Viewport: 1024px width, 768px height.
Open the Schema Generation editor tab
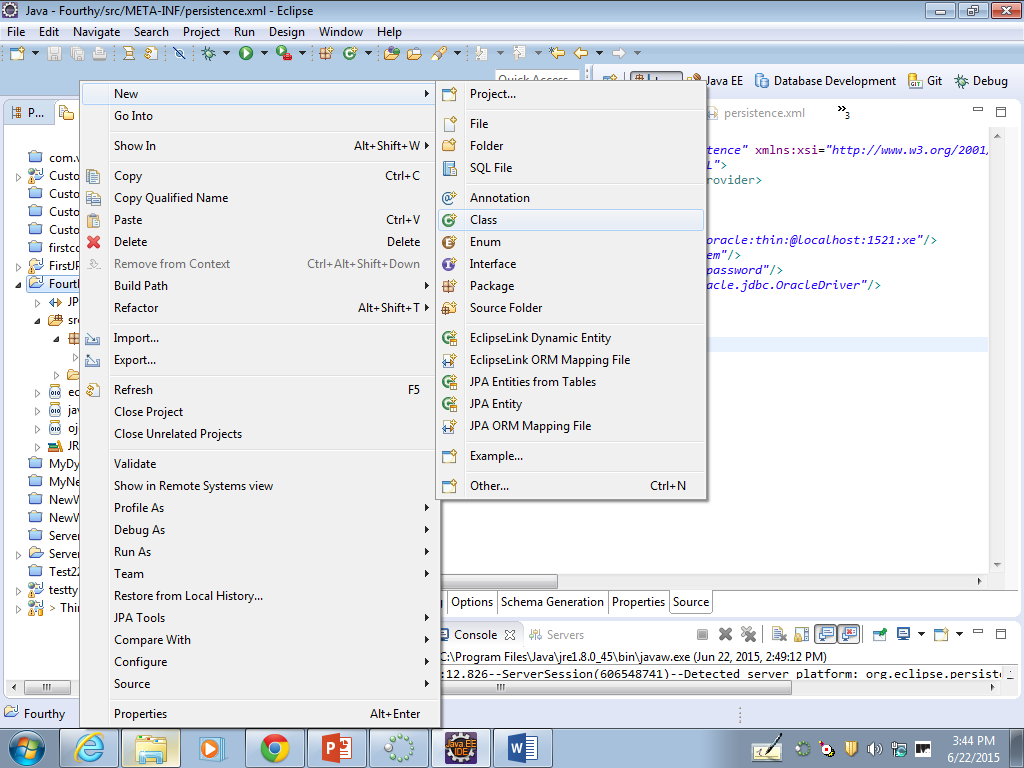pyautogui.click(x=552, y=602)
